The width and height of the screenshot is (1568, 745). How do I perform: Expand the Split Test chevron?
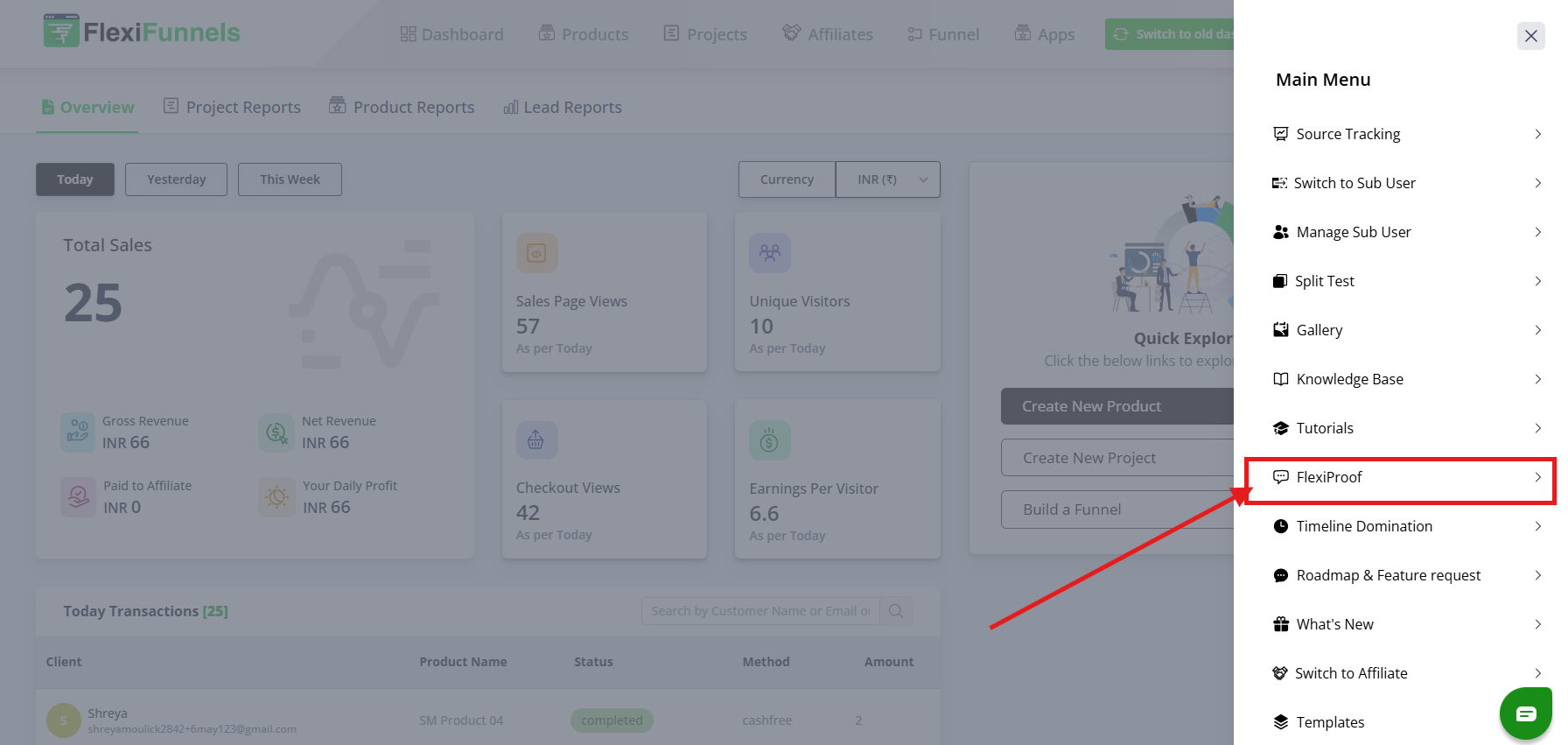pos(1537,281)
